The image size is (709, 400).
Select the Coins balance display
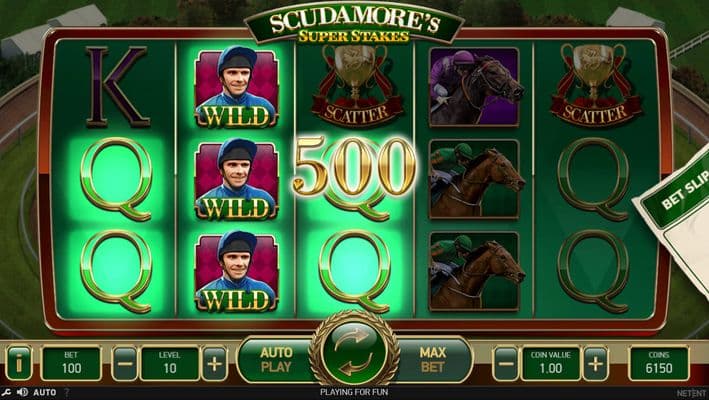pyautogui.click(x=659, y=363)
